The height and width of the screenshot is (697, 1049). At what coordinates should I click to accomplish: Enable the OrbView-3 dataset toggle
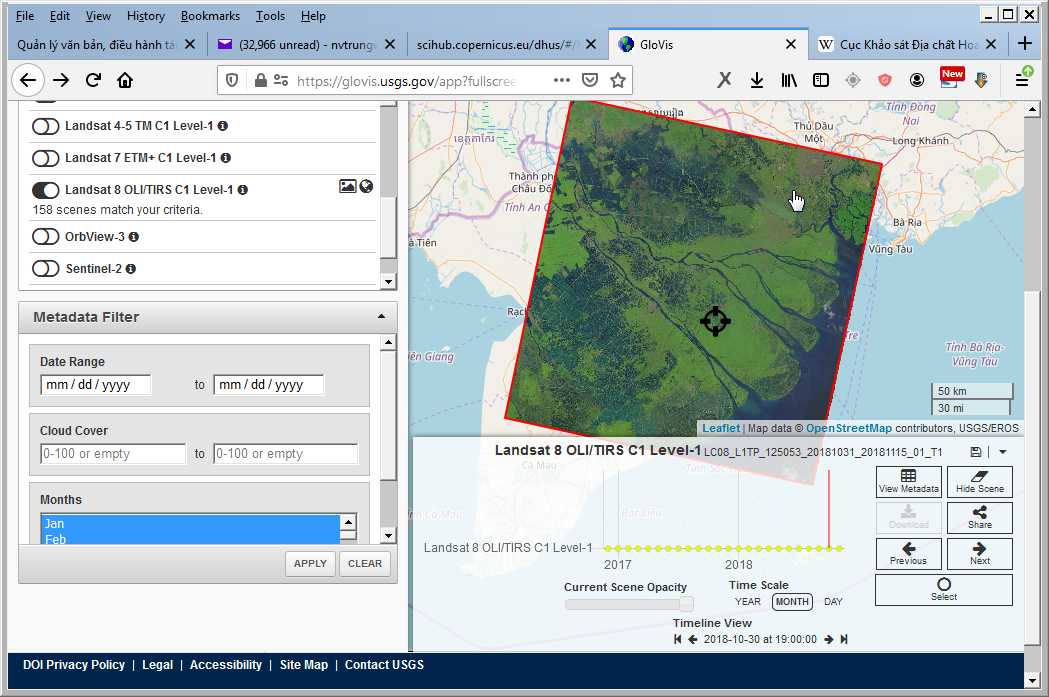(x=45, y=237)
